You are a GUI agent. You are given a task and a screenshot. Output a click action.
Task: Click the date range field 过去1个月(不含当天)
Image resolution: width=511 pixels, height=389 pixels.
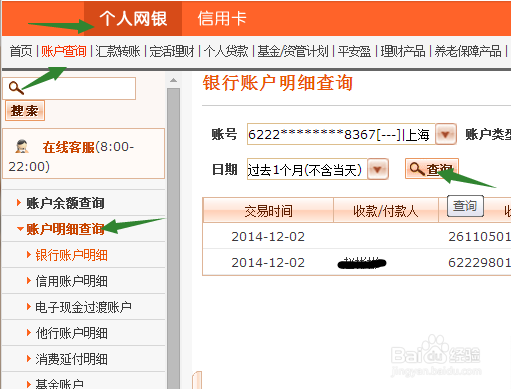[x=307, y=169]
